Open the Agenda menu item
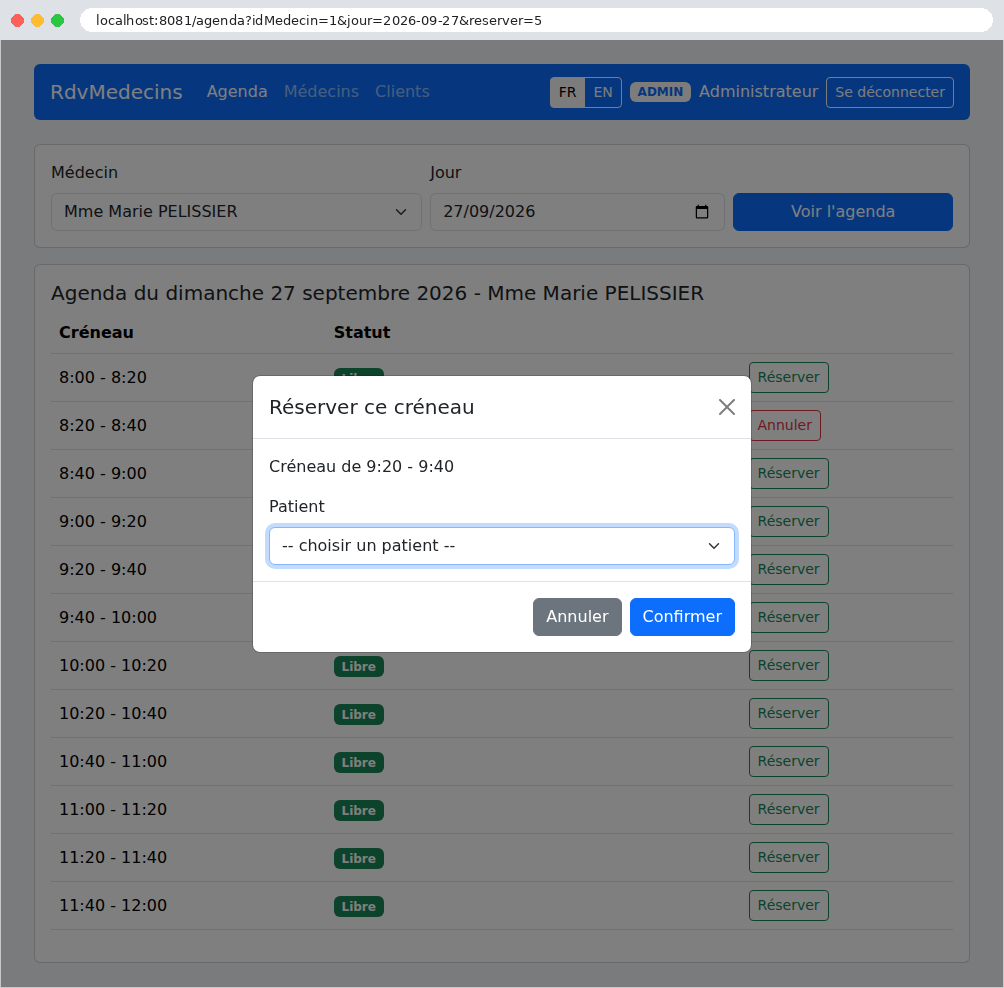The width and height of the screenshot is (1004, 988). 237,92
